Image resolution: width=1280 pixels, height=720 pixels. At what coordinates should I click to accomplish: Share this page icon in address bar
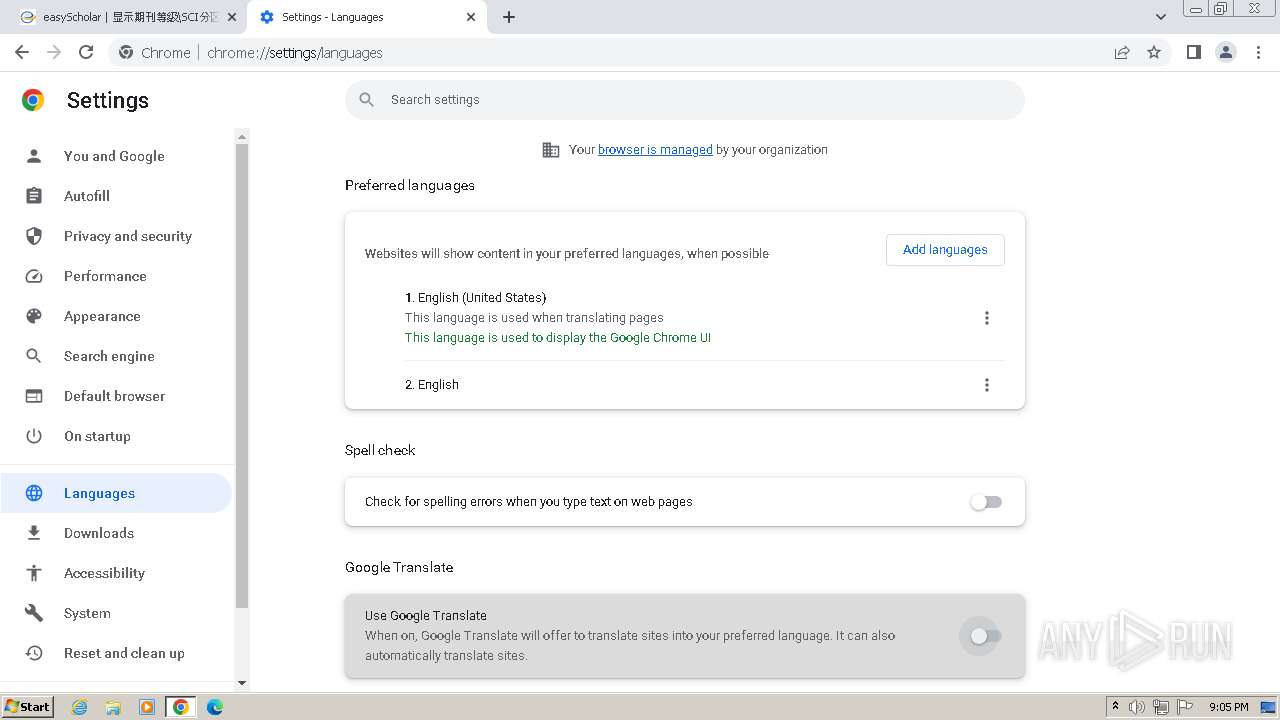[x=1122, y=52]
